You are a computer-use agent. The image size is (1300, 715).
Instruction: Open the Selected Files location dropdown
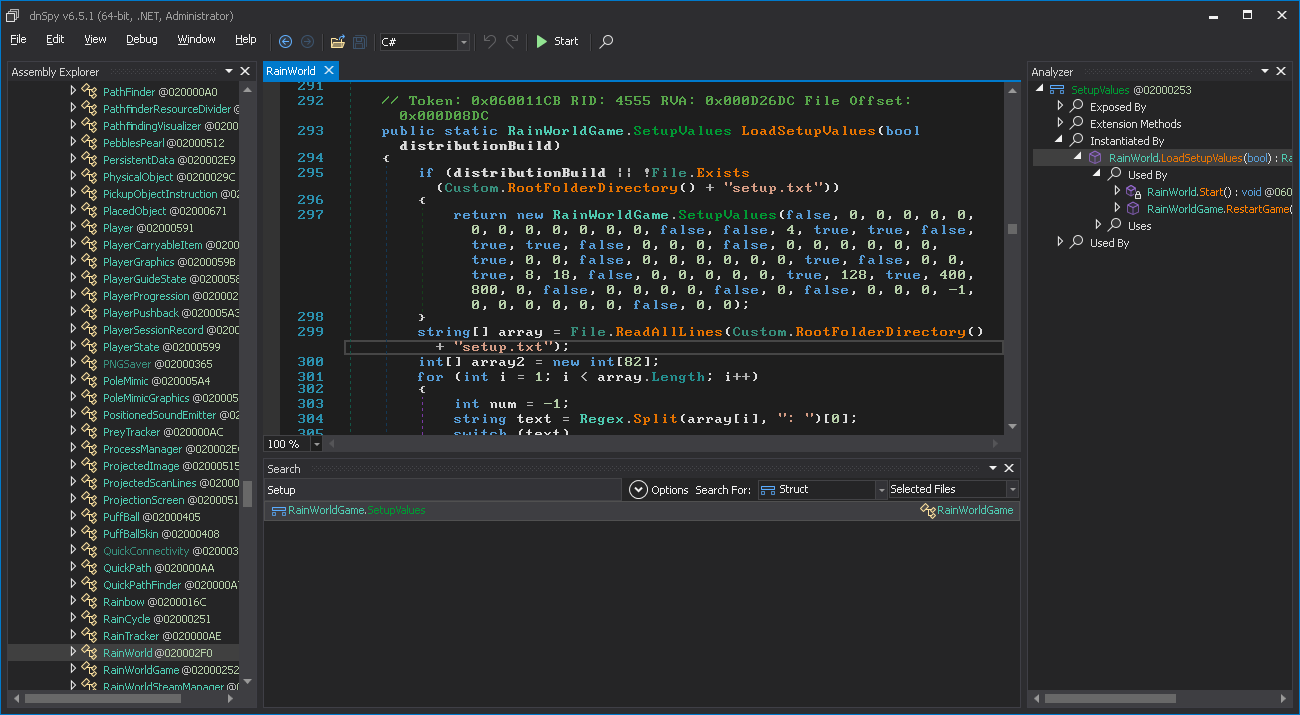(1010, 489)
